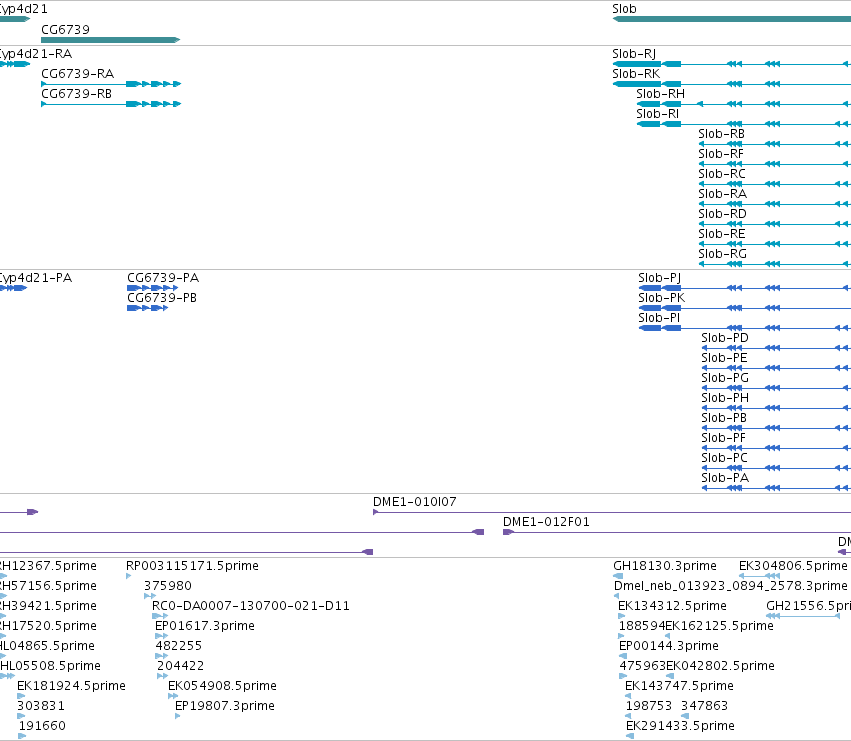Image resolution: width=851 pixels, height=741 pixels.
Task: Click the EK304806.5prime EST label
Action: pos(793,566)
